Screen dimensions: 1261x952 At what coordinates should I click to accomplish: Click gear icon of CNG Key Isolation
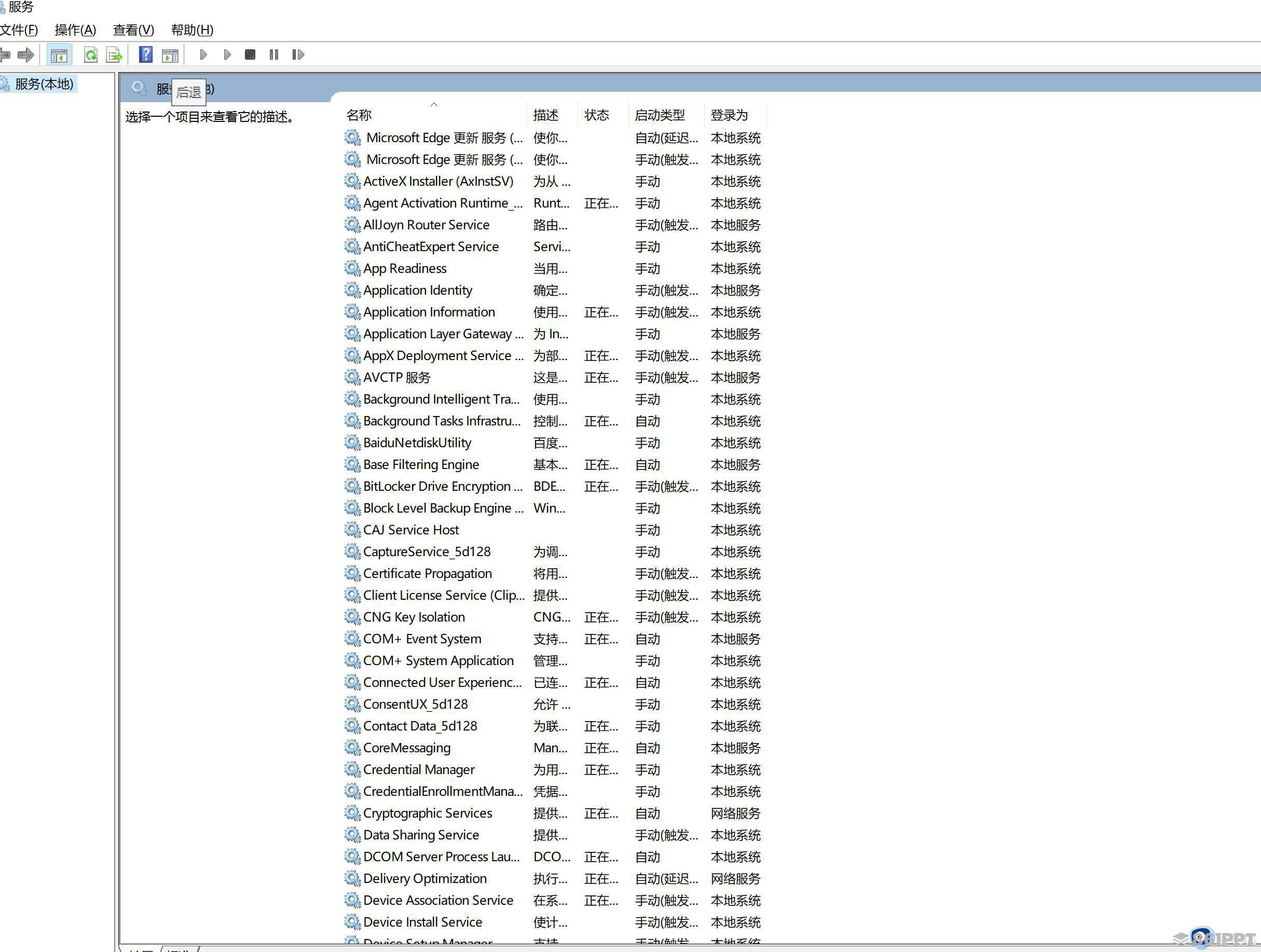[352, 617]
